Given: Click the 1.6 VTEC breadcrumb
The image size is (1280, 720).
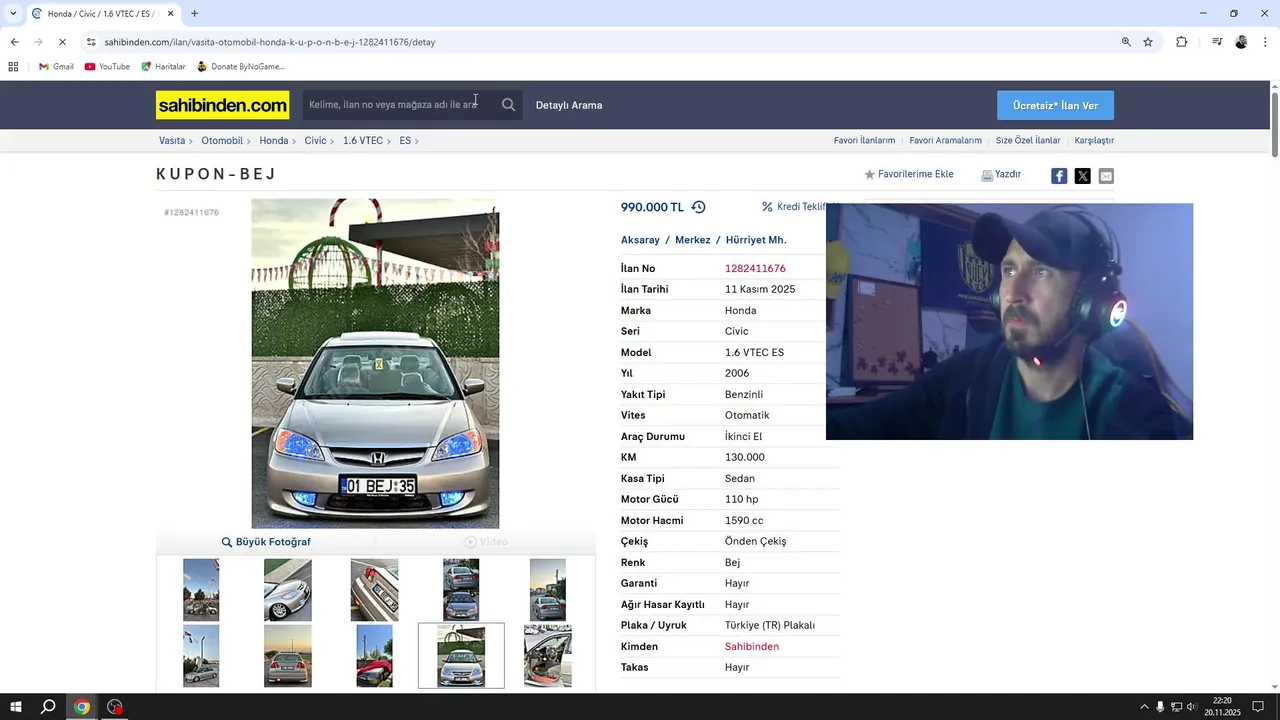Looking at the screenshot, I should [363, 141].
